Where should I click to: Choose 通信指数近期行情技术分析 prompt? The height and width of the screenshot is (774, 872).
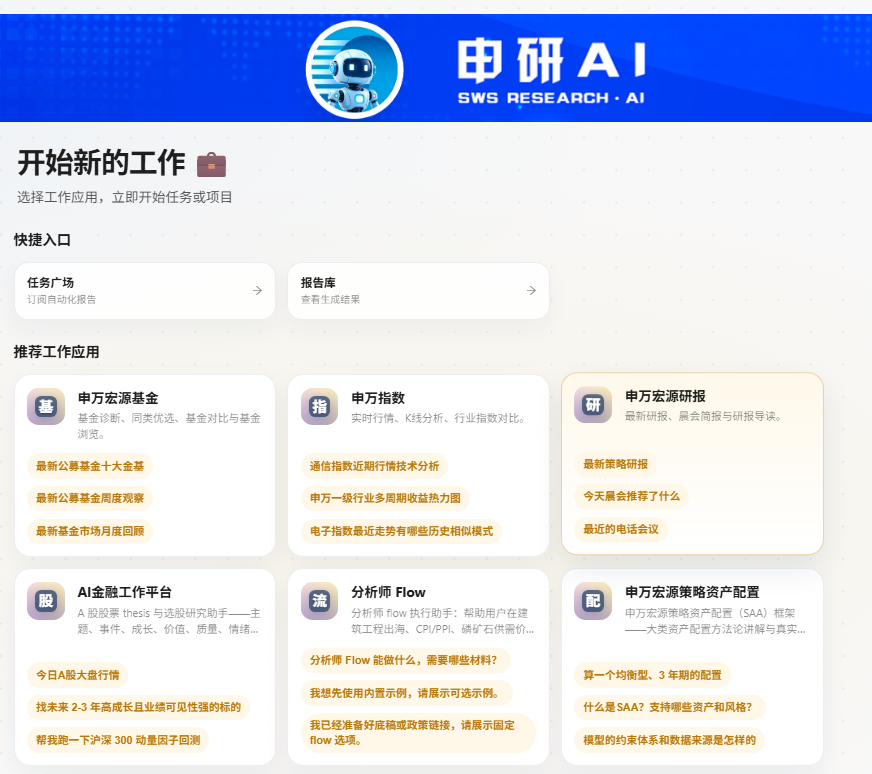(374, 466)
